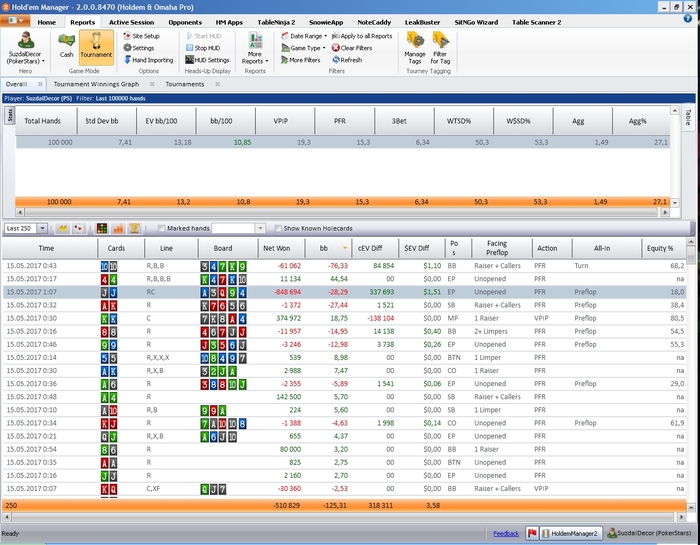
Task: Click Apply to all Reports
Action: pos(362,36)
